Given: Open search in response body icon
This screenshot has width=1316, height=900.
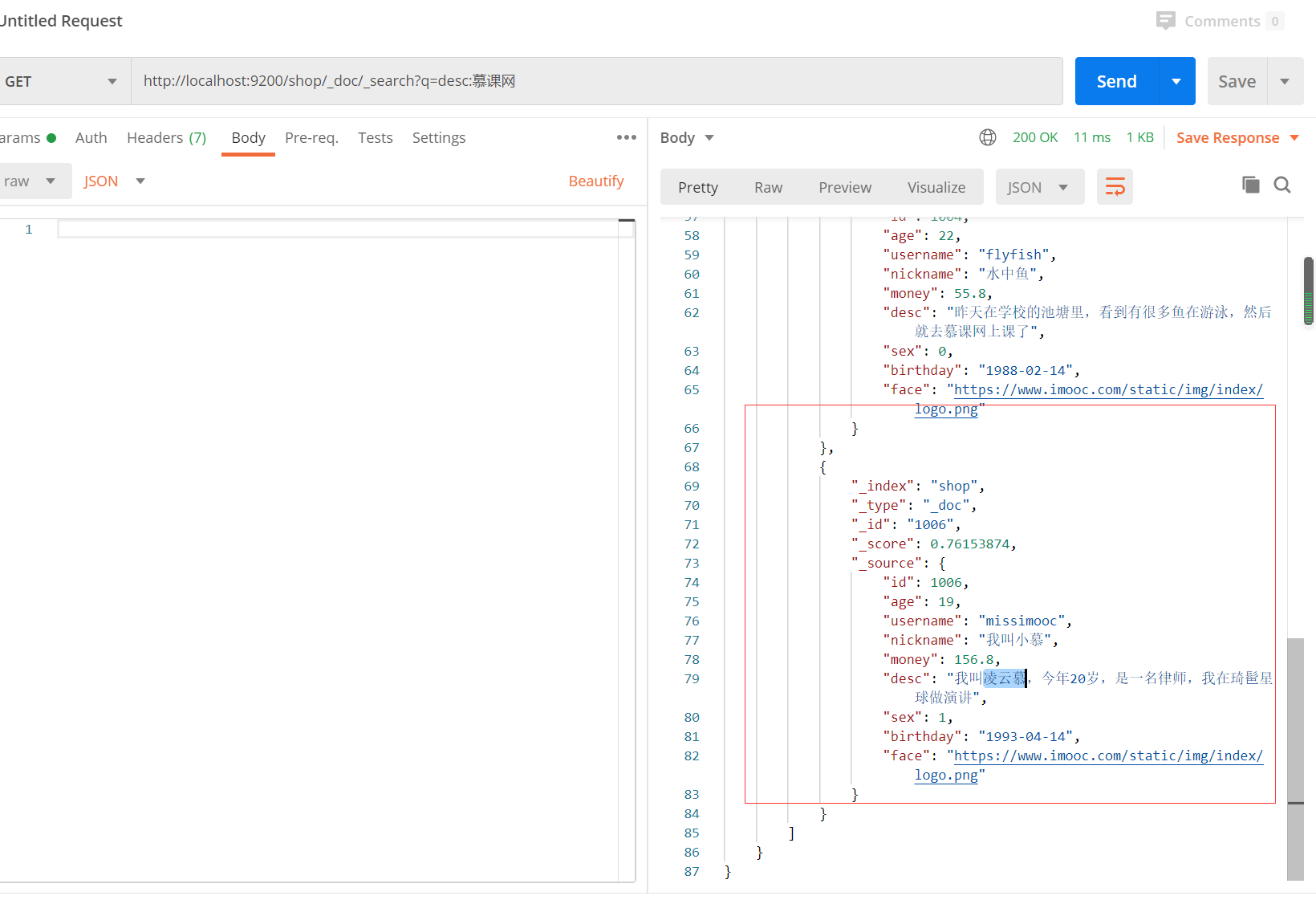Looking at the screenshot, I should click(x=1282, y=185).
